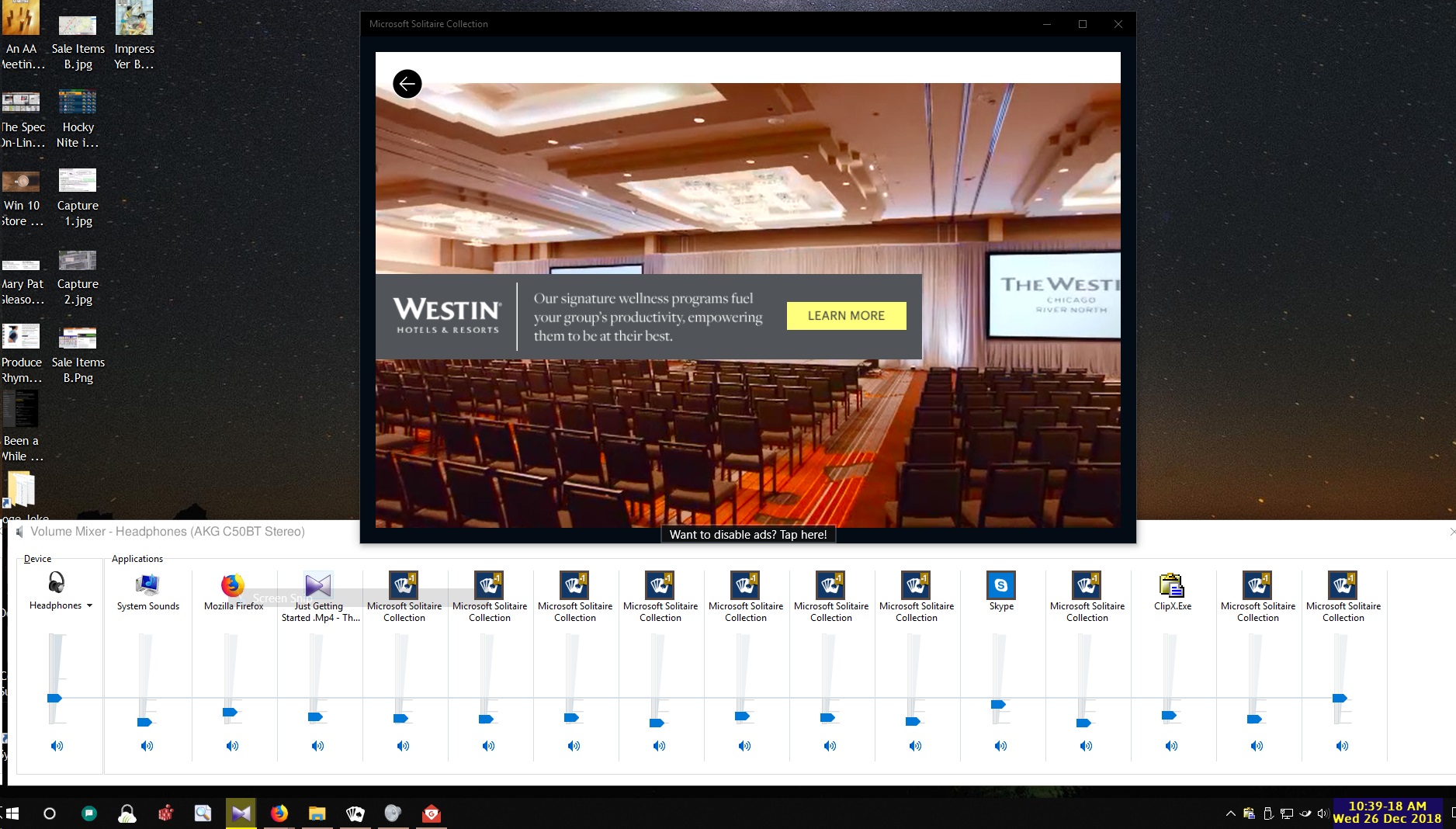Mute Skype audio
1456x829 pixels.
point(1000,746)
